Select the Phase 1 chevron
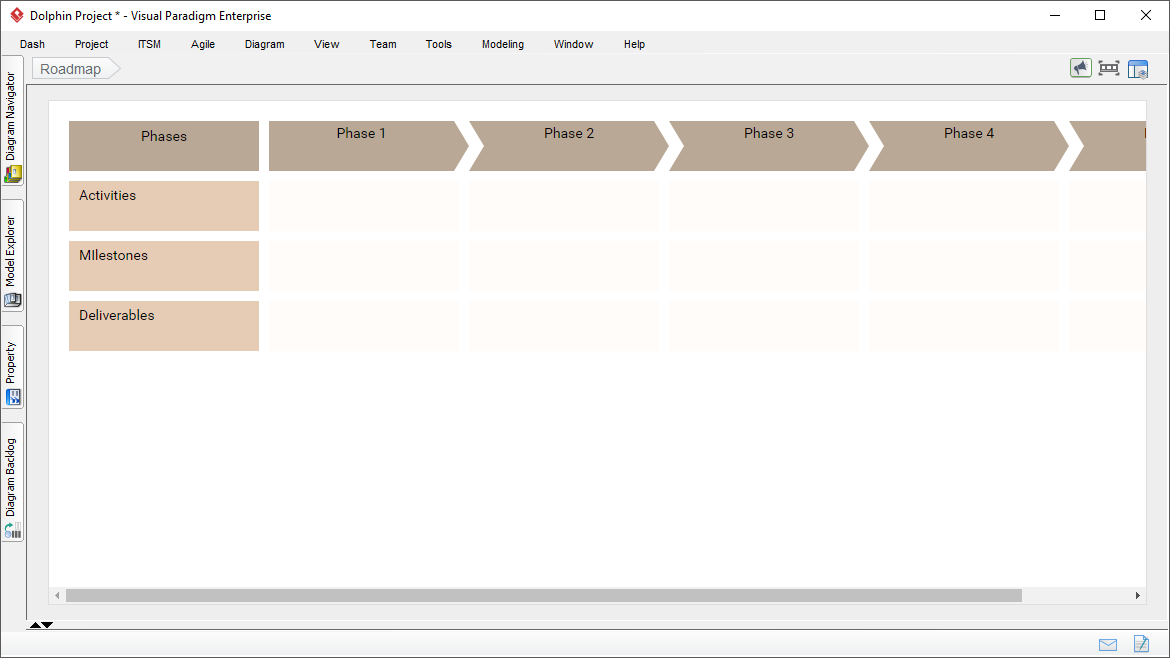Image resolution: width=1170 pixels, height=658 pixels. [368, 146]
